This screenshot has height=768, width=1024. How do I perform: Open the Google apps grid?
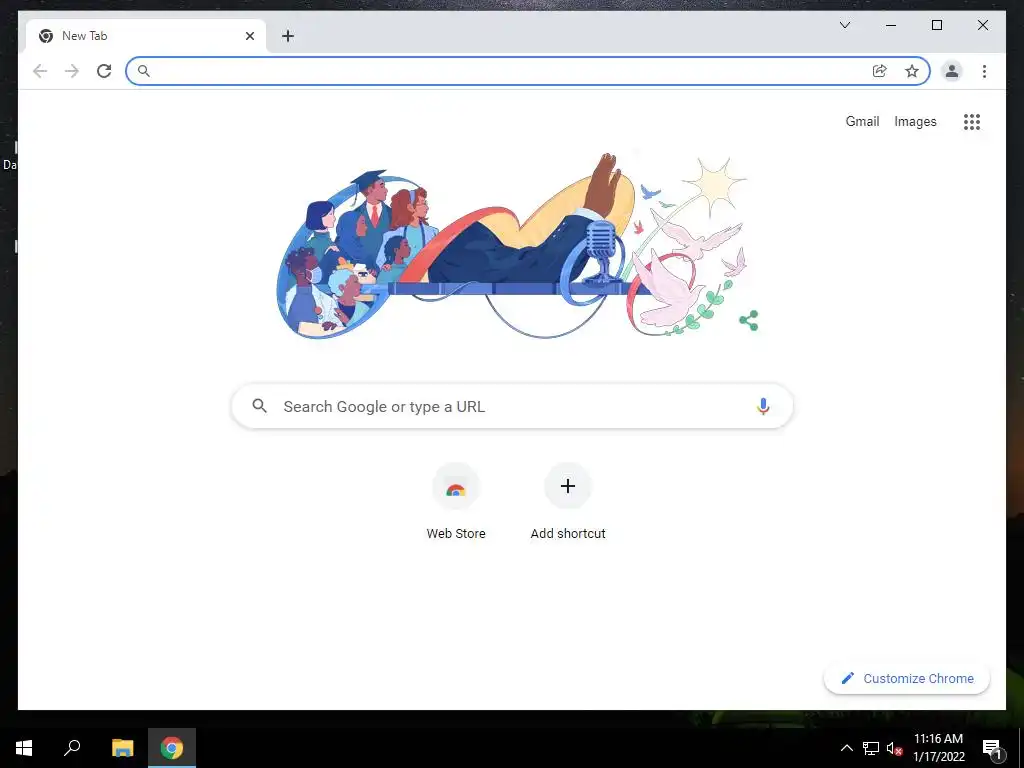pos(972,121)
